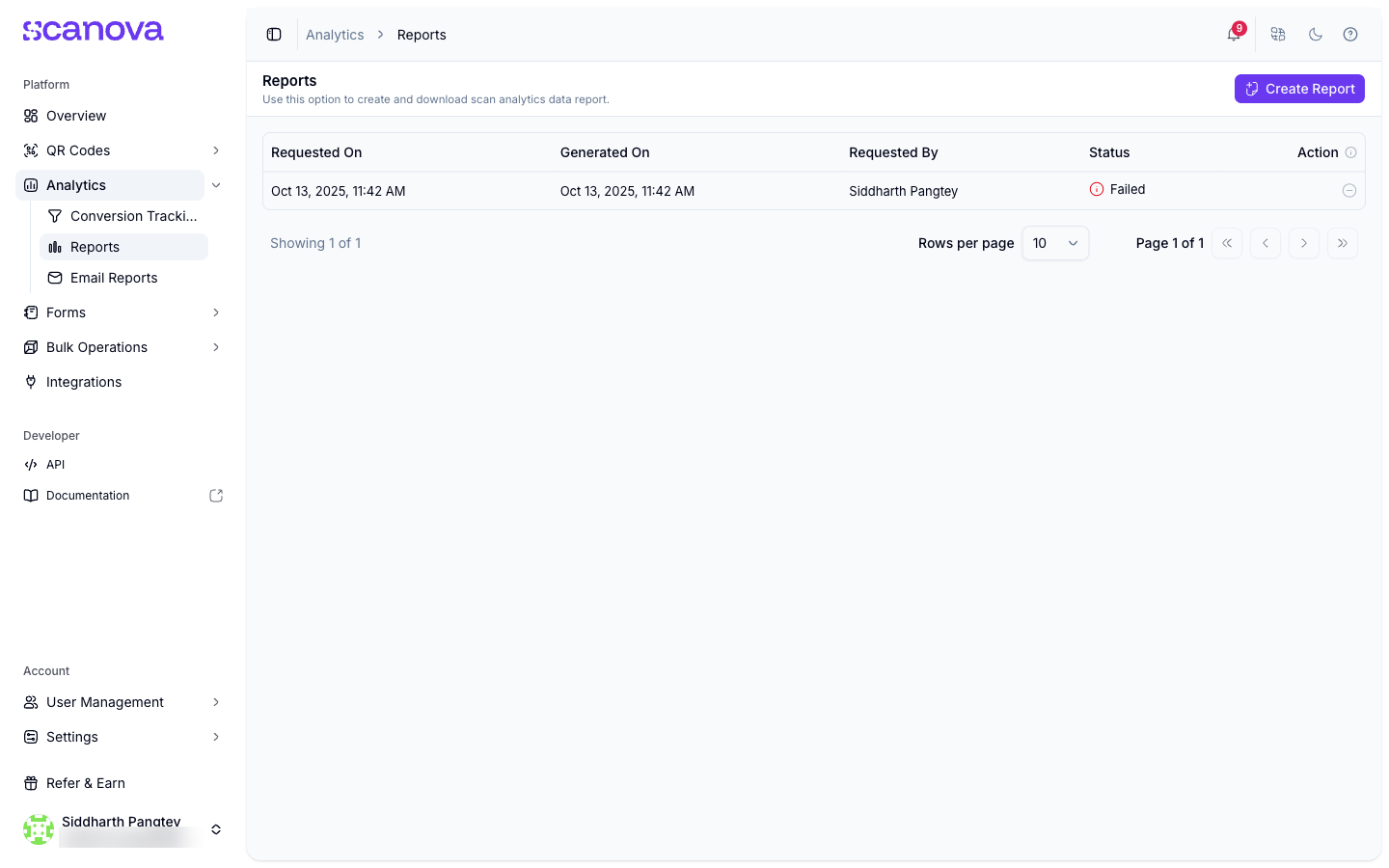Switch to dark mode moon icon
The width and height of the screenshot is (1389, 868).
point(1316,35)
